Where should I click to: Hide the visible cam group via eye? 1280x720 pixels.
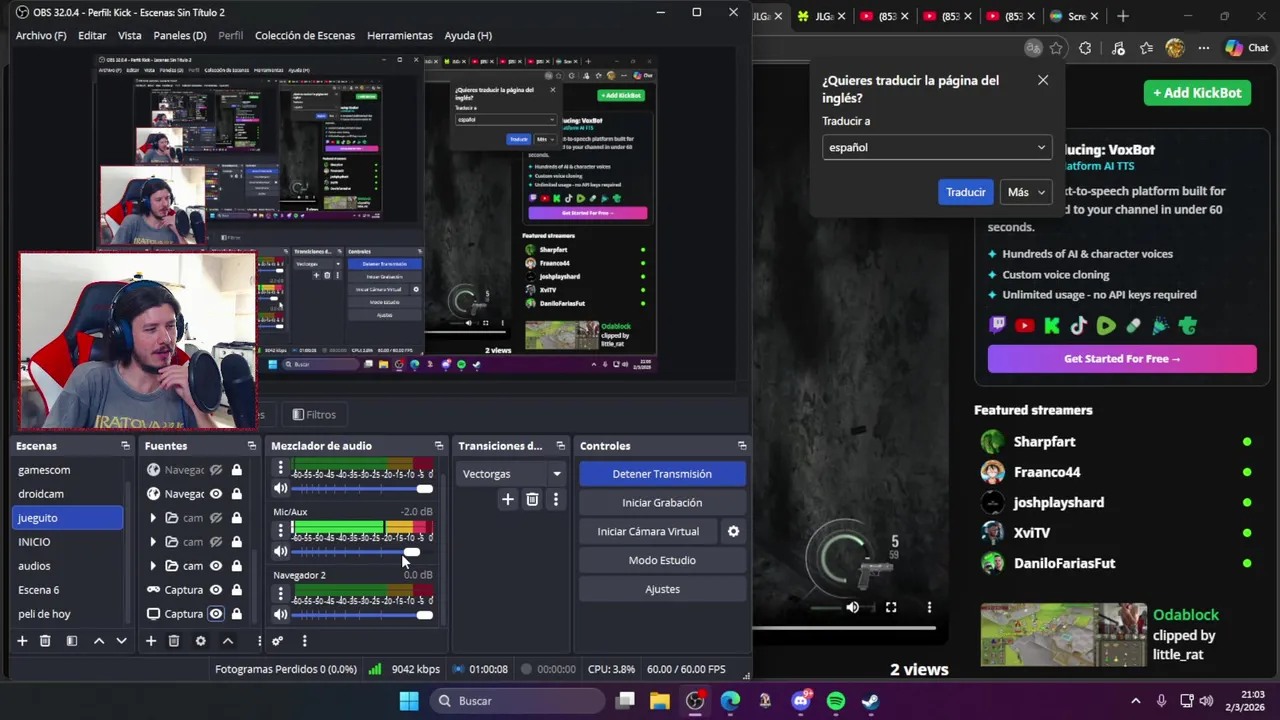click(x=215, y=566)
